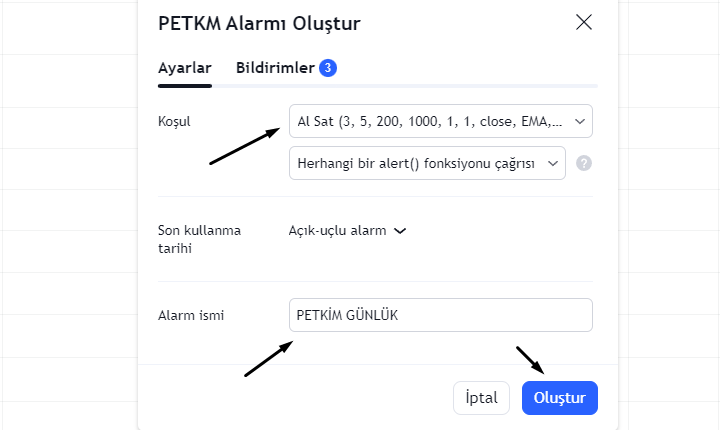The height and width of the screenshot is (430, 720).
Task: Click the Oluştur button
Action: 560,398
